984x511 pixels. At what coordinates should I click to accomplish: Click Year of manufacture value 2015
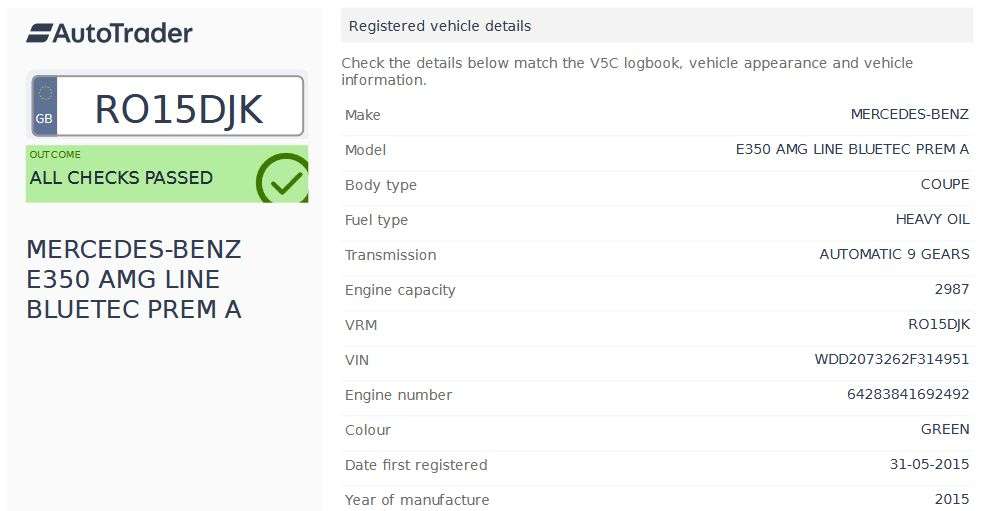coord(951,499)
